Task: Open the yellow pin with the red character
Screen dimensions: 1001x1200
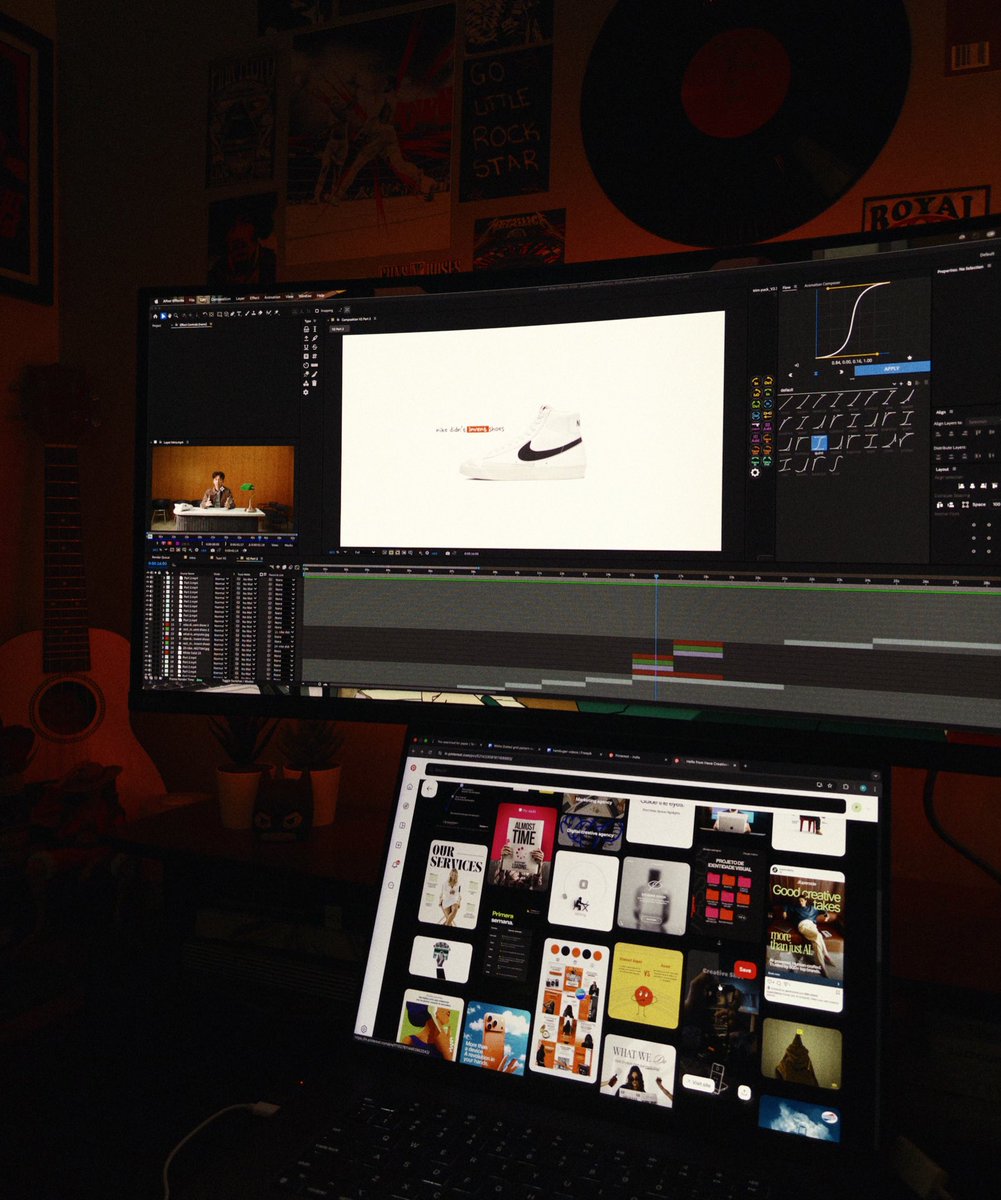Action: (645, 984)
